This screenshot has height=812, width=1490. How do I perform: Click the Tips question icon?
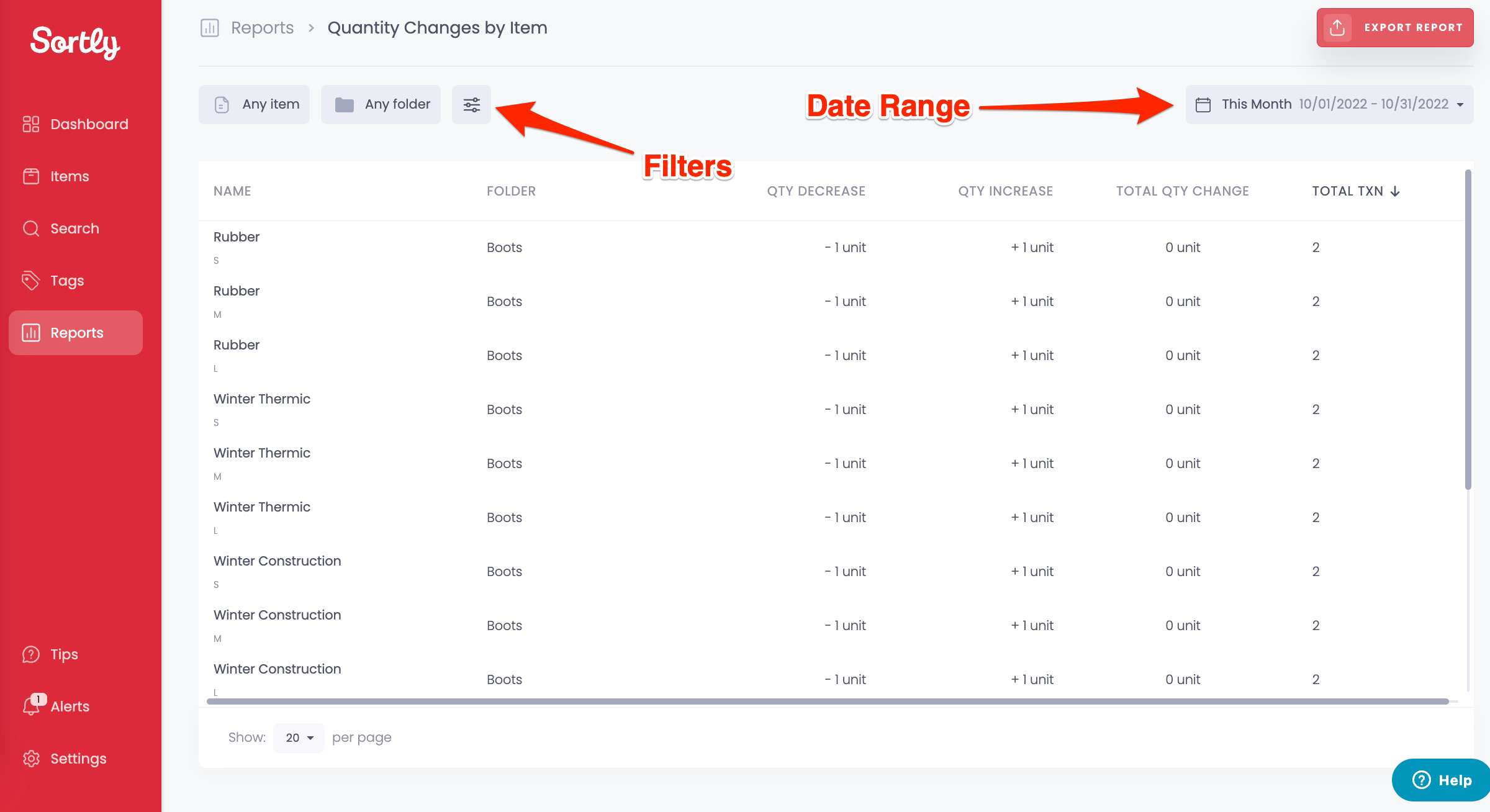pyautogui.click(x=31, y=654)
